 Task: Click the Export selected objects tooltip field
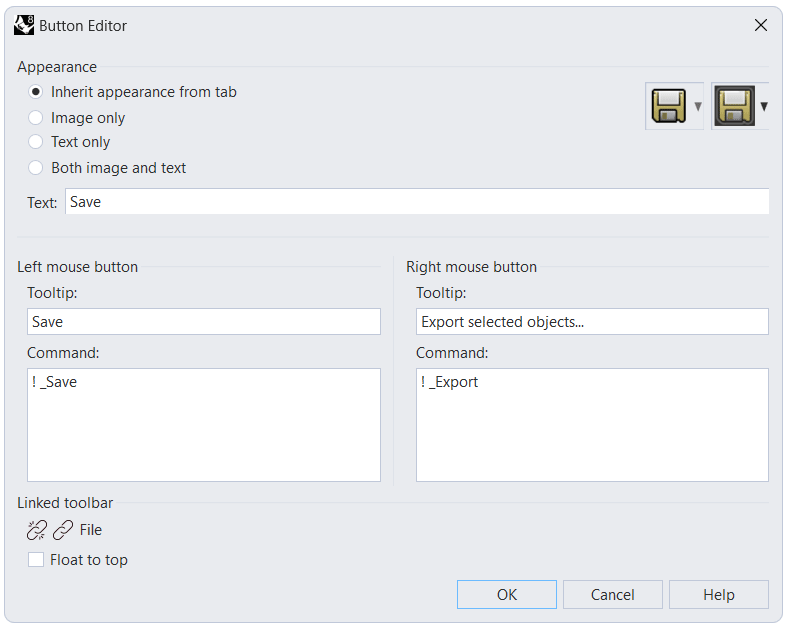pos(592,322)
